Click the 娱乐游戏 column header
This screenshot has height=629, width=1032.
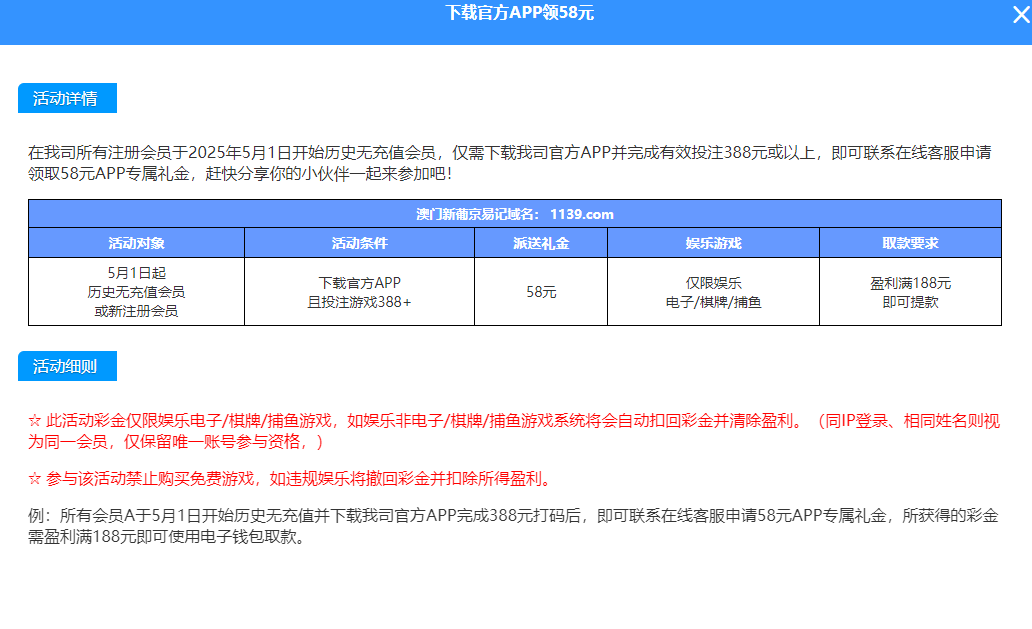pos(713,243)
